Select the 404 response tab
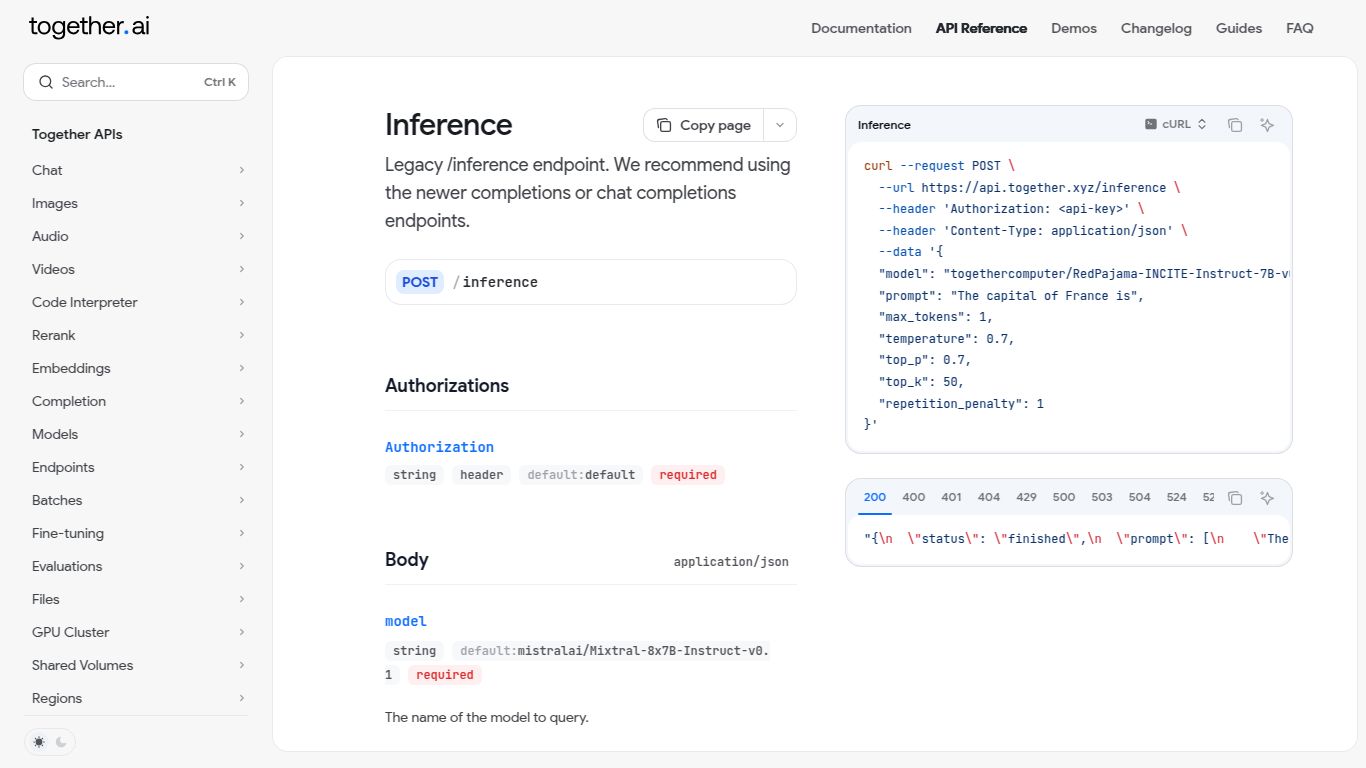1366x768 pixels. coord(988,497)
